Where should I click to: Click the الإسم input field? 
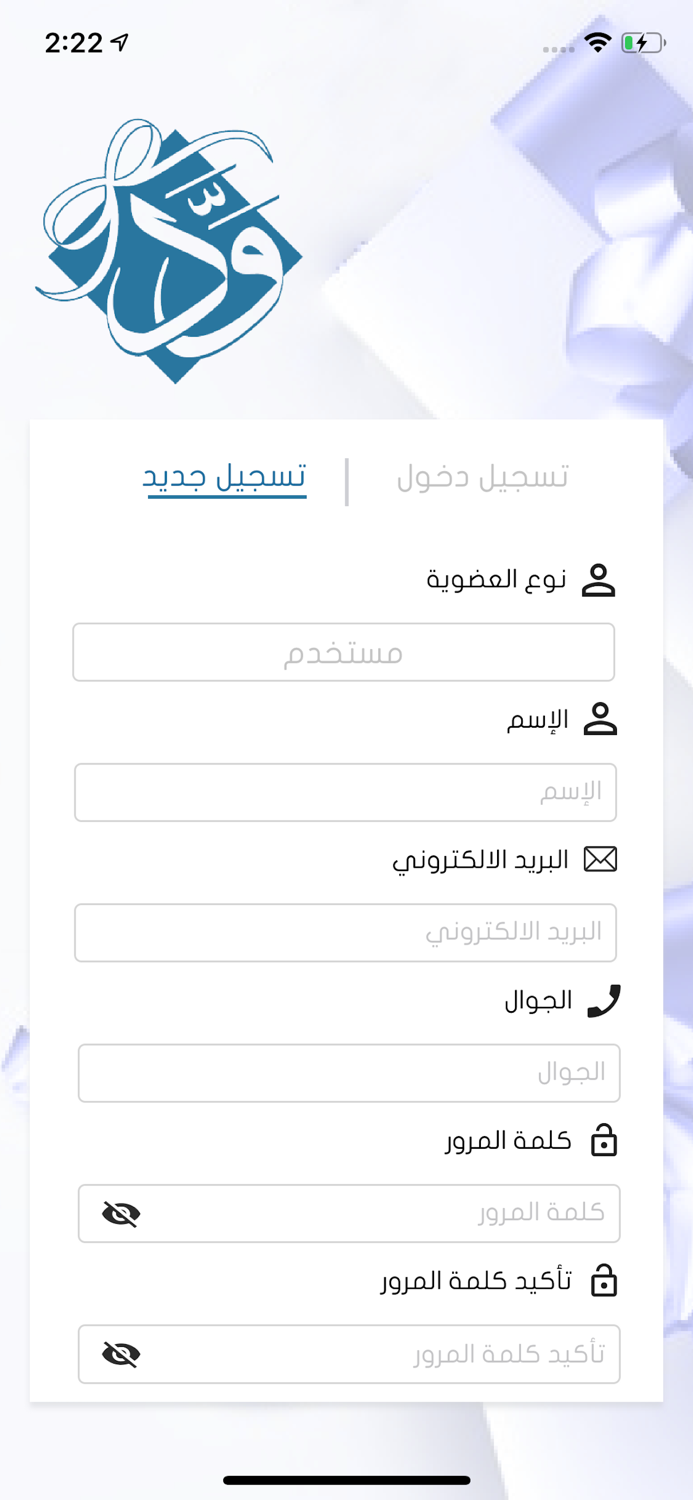(x=345, y=792)
